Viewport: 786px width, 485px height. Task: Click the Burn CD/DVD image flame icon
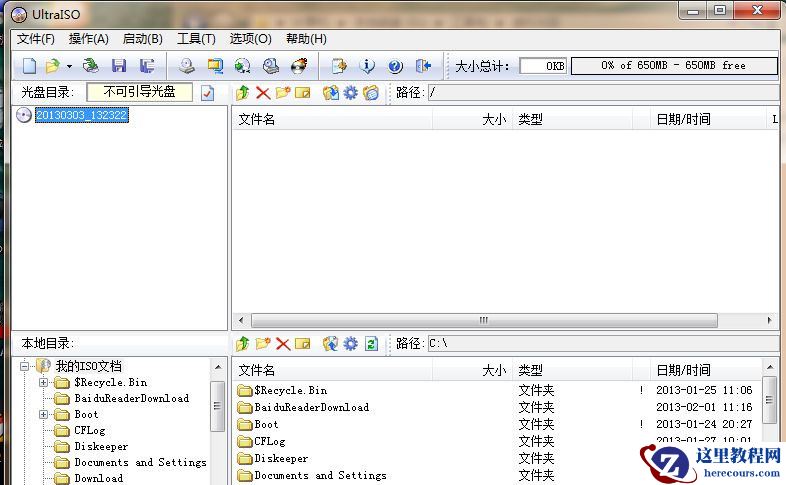(299, 66)
